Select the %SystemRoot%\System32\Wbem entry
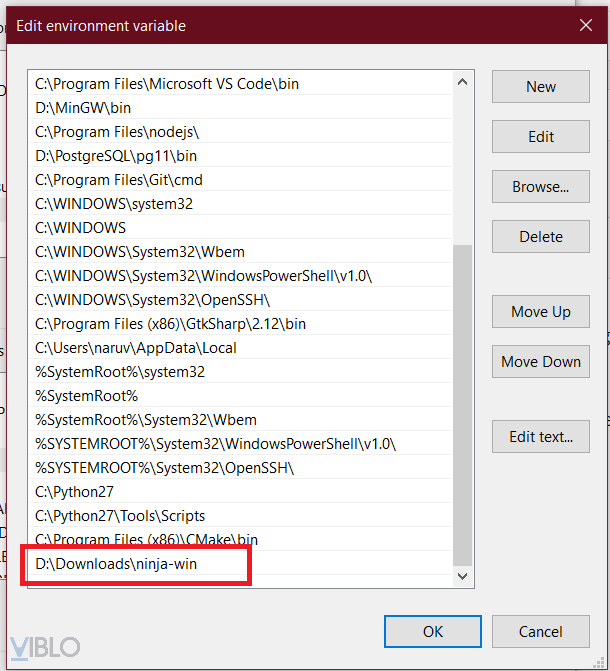 click(240, 420)
